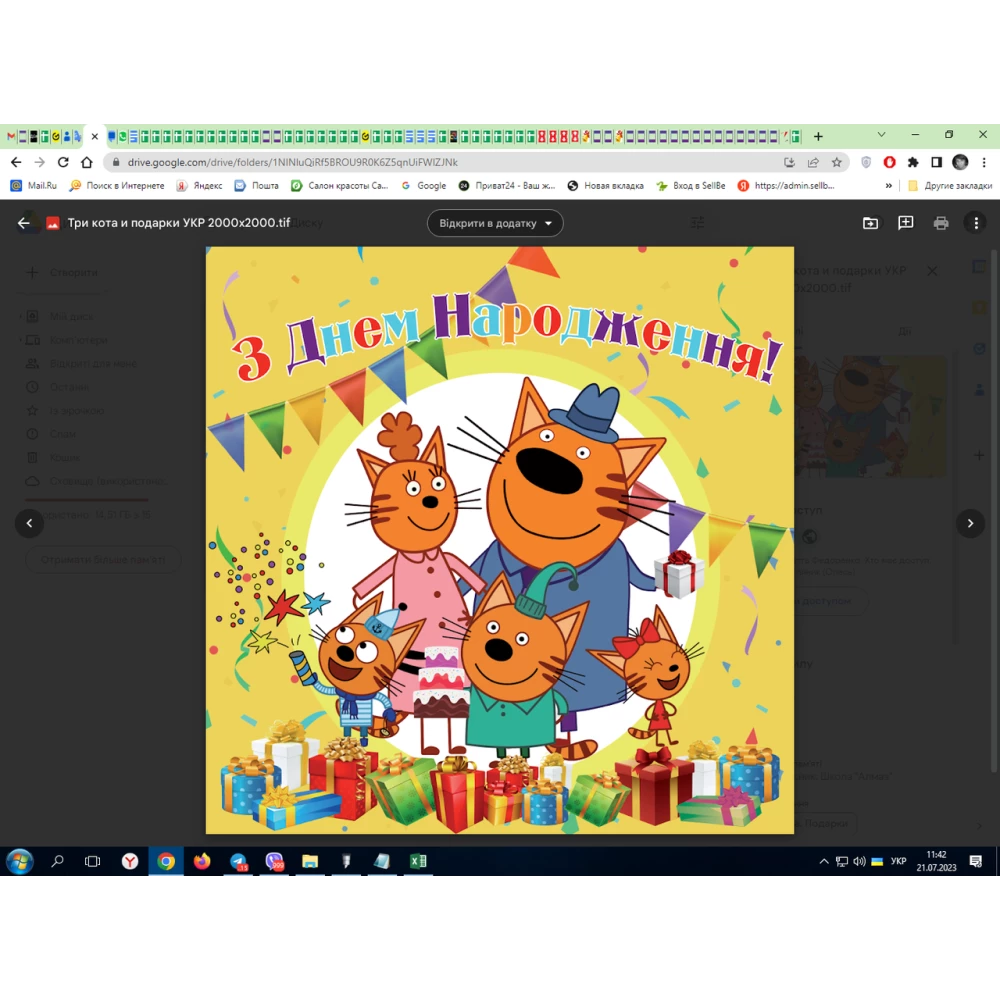Image resolution: width=1000 pixels, height=1000 pixels.
Task: Open the 'Відкрити в додатку' dropdown
Action: (x=495, y=223)
